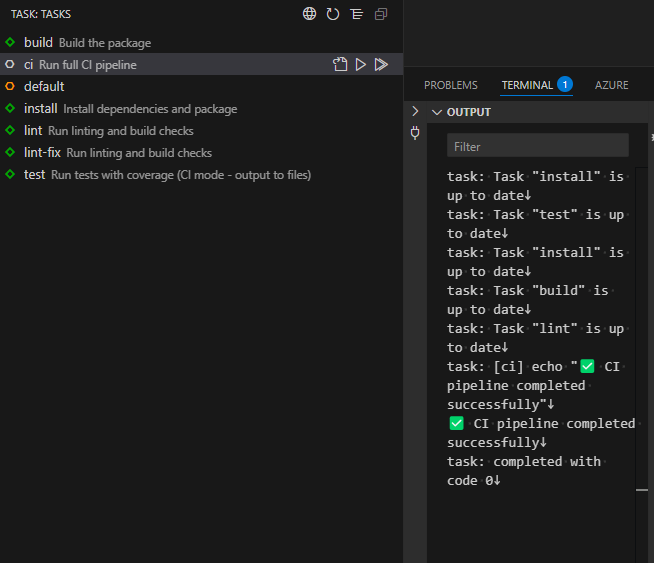The width and height of the screenshot is (654, 563).
Task: Switch to the PROBLEMS tab
Action: (450, 85)
